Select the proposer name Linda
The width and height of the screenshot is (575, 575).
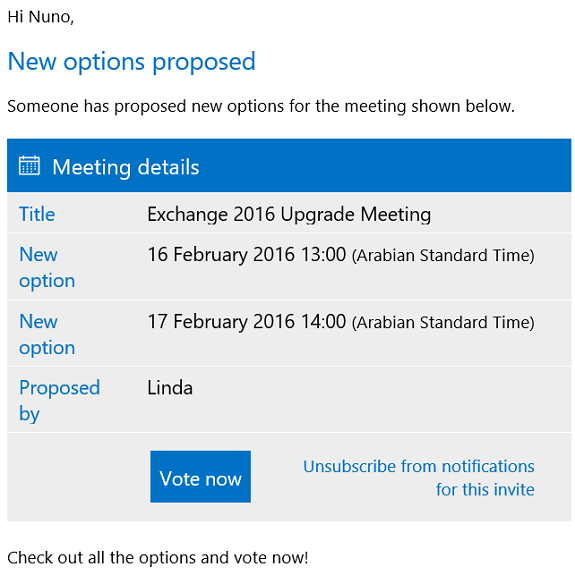pos(170,388)
